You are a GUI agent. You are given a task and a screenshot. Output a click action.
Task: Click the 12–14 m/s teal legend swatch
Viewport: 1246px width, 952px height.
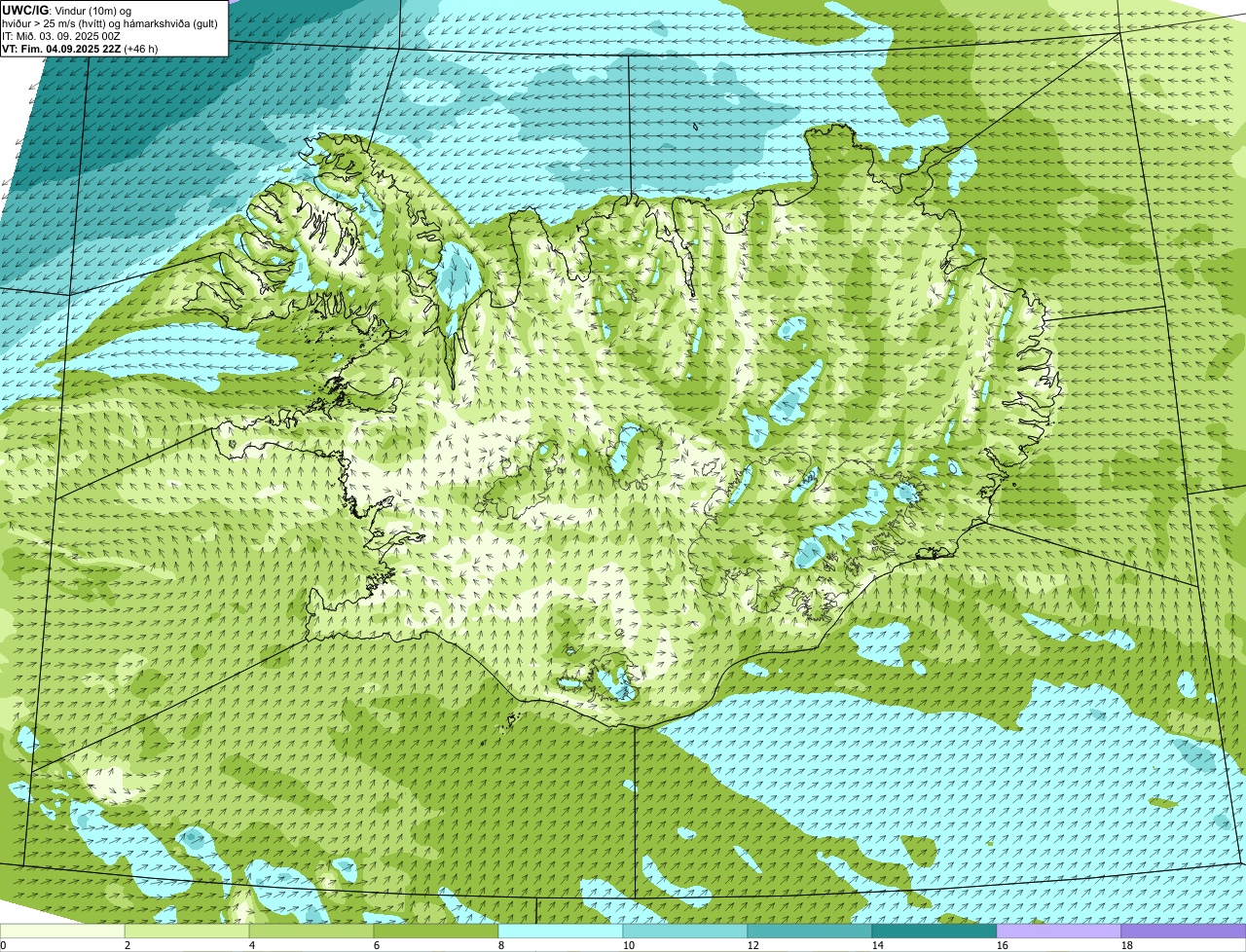click(810, 931)
